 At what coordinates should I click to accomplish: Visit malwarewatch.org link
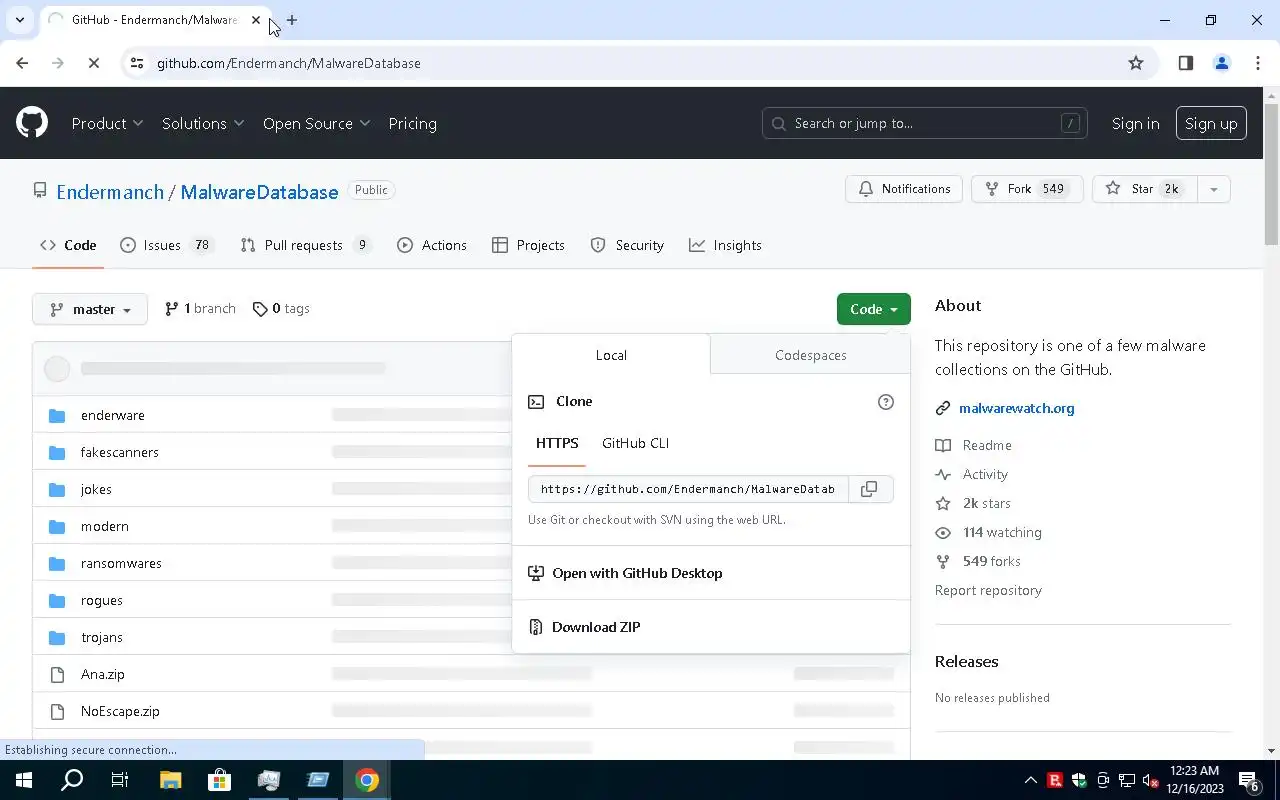click(1016, 408)
